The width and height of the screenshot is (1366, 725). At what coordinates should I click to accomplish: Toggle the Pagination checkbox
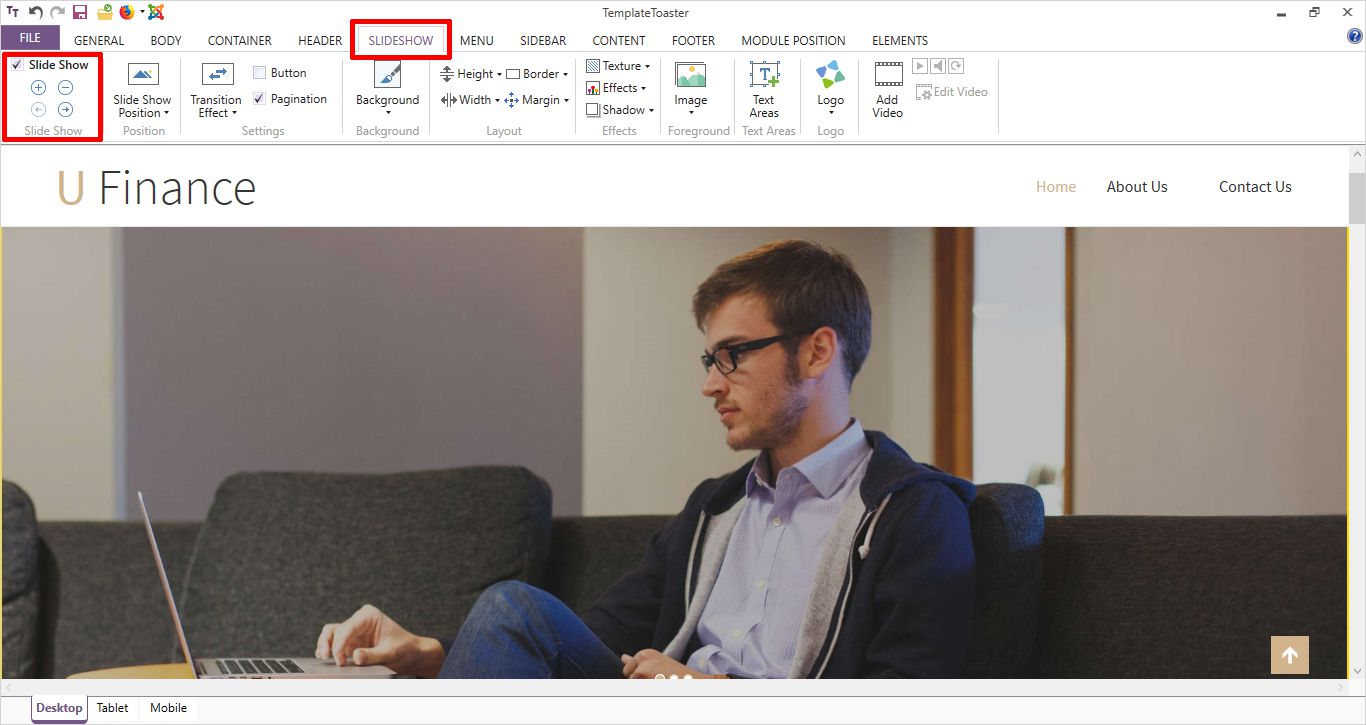(260, 99)
